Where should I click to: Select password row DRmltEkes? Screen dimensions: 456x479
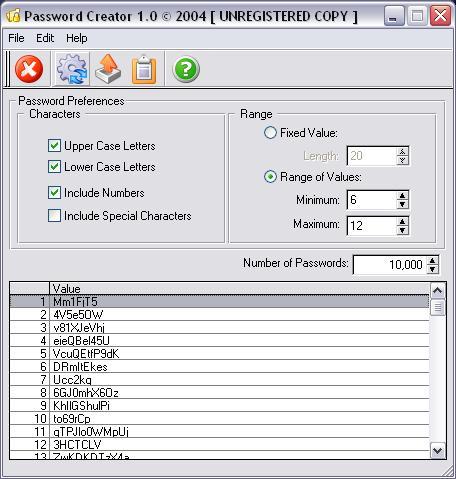coord(219,367)
